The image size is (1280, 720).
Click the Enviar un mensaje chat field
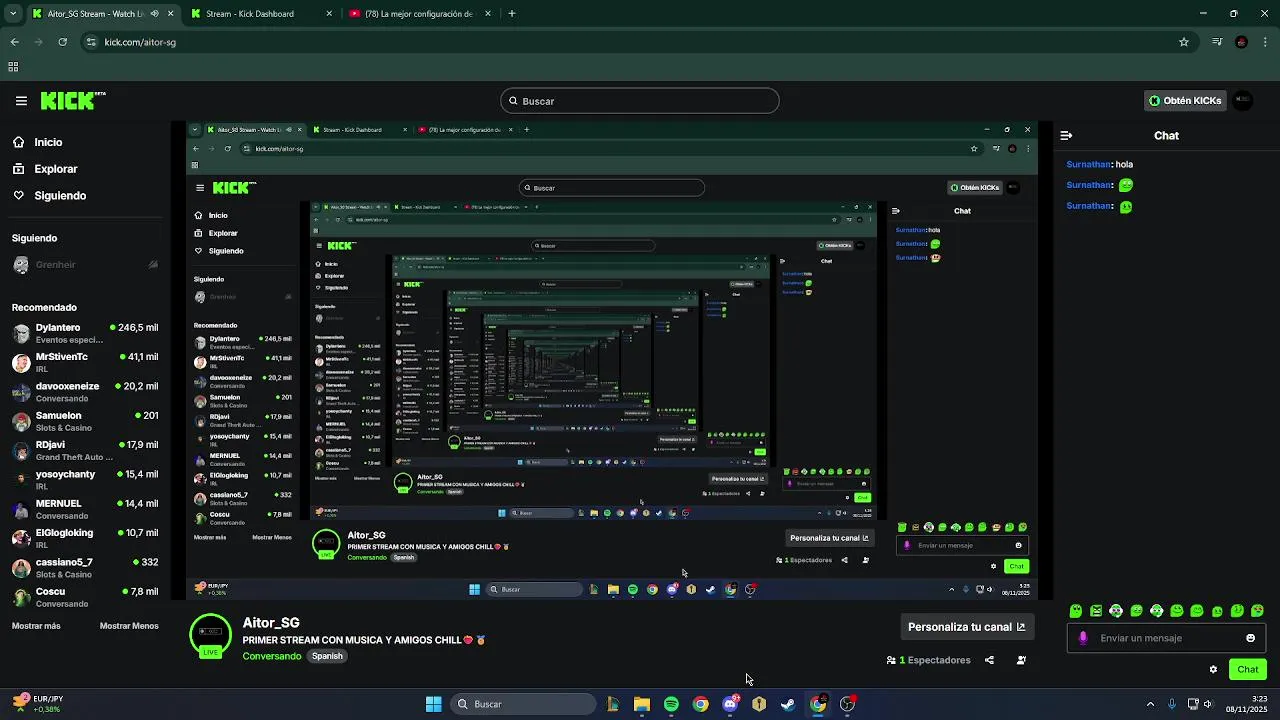(1165, 638)
